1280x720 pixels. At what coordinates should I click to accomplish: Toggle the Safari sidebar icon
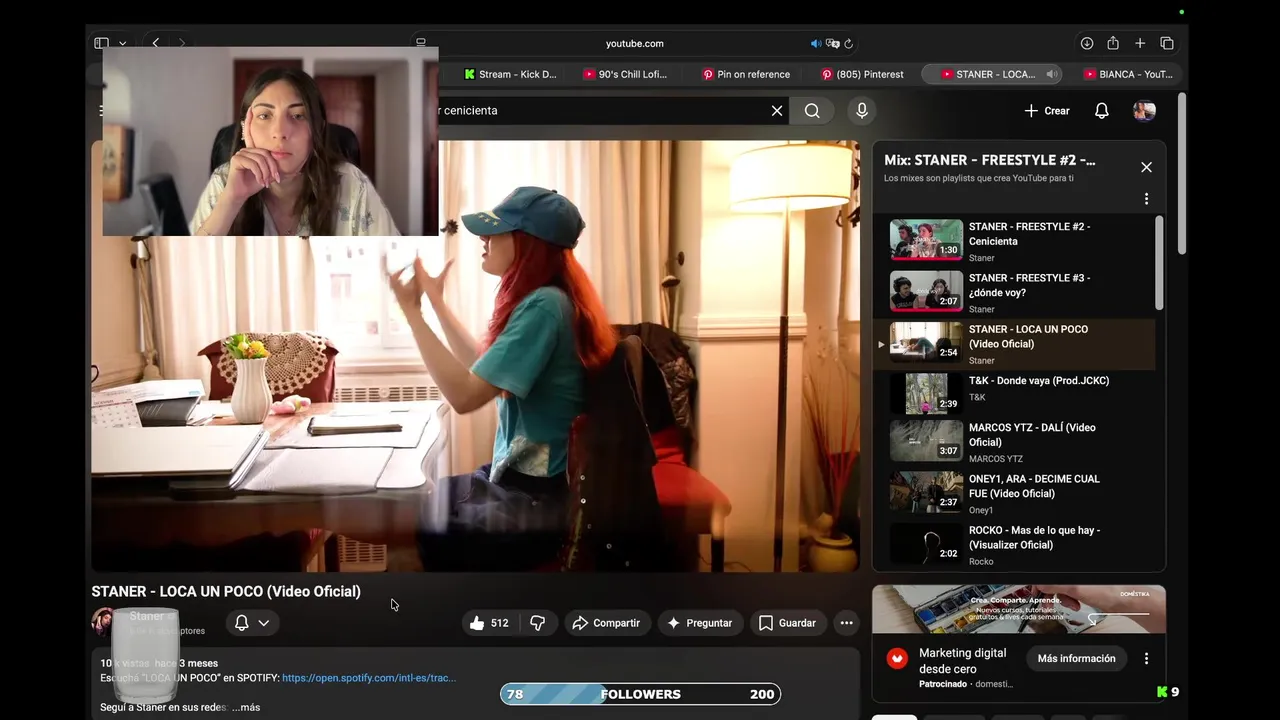pyautogui.click(x=101, y=43)
